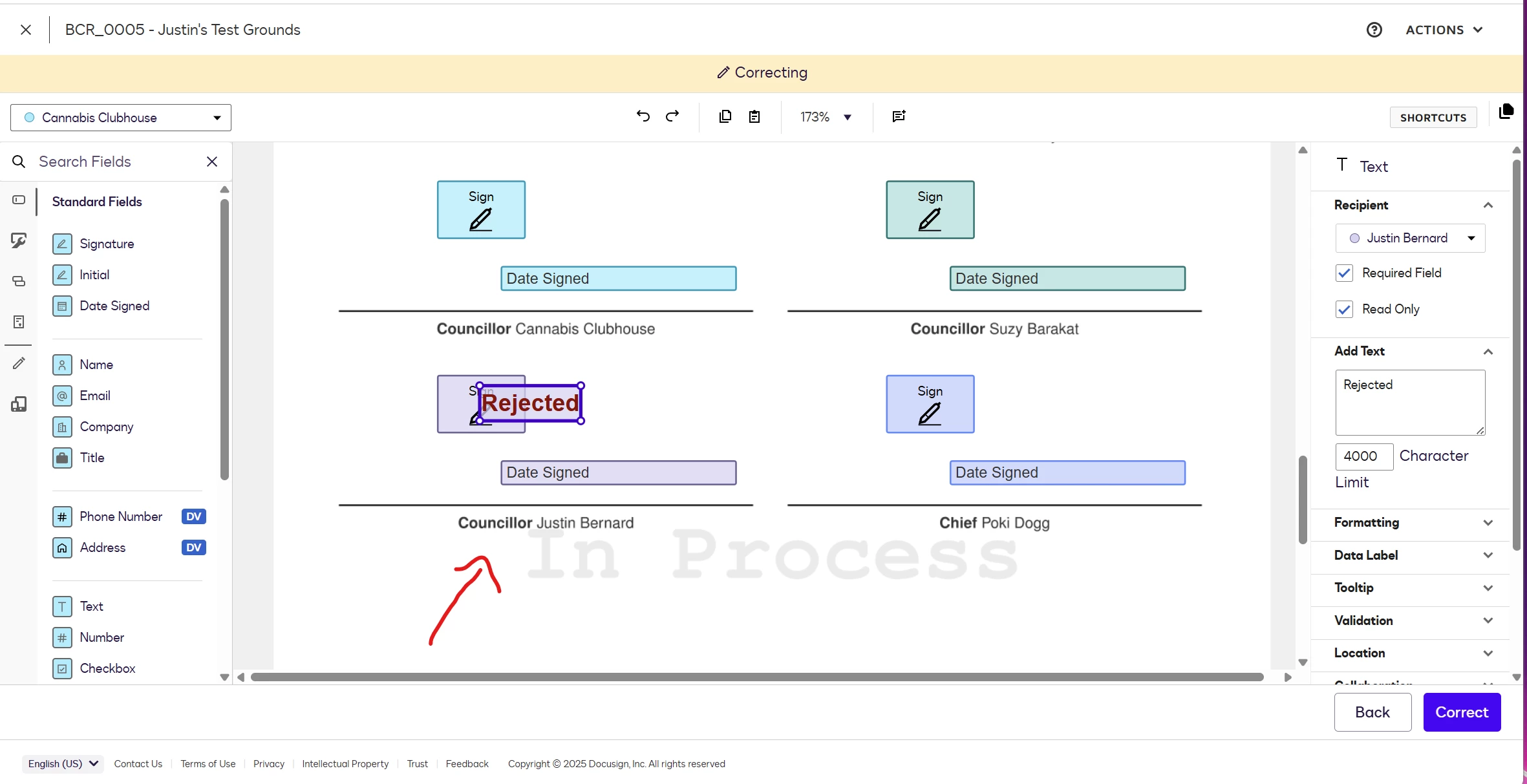The image size is (1527, 784).
Task: Open the Justin Bernard recipient dropdown
Action: (x=1410, y=238)
